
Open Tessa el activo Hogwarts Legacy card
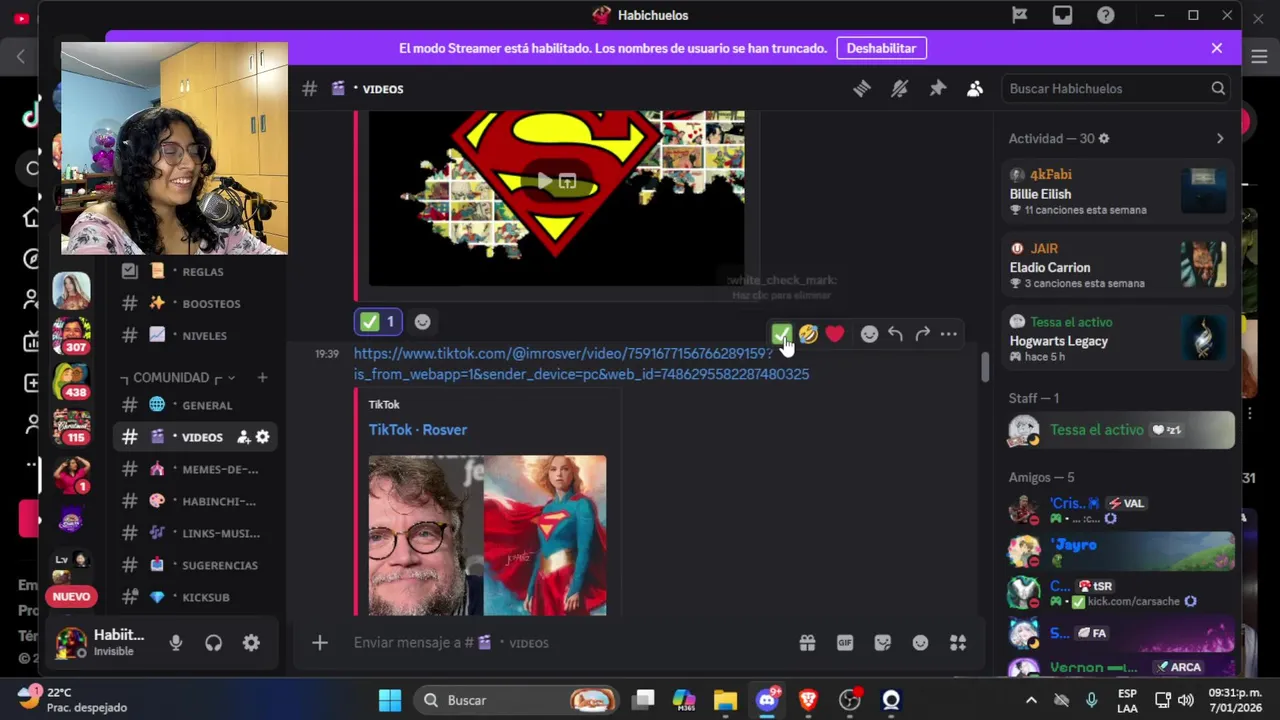pos(1118,339)
